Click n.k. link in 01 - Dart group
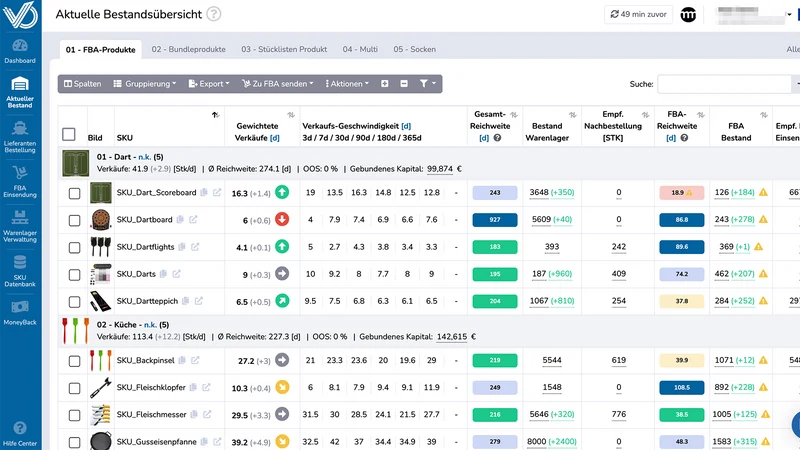Screen dimensions: 800x450 [x=144, y=157]
